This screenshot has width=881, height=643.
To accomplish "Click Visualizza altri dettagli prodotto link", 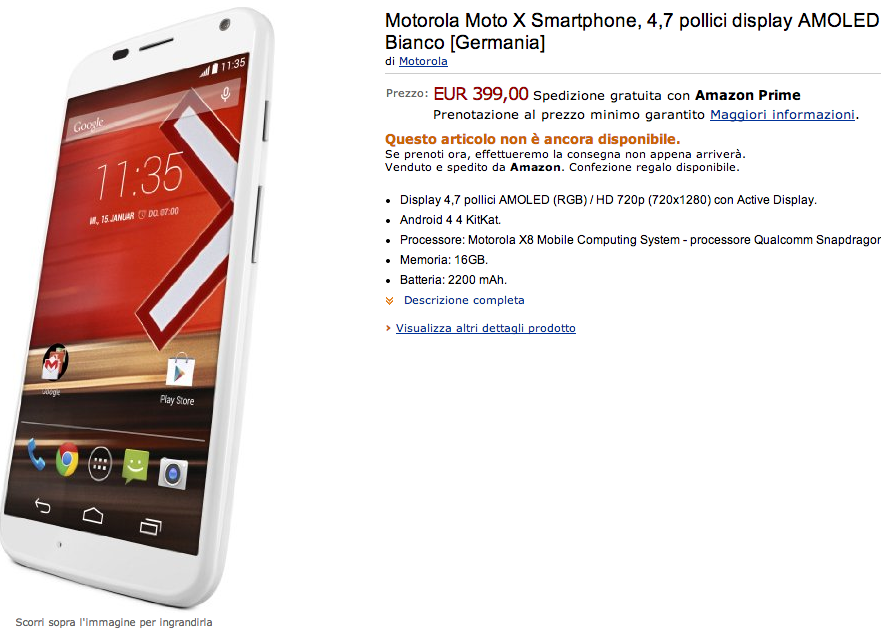I will click(485, 328).
